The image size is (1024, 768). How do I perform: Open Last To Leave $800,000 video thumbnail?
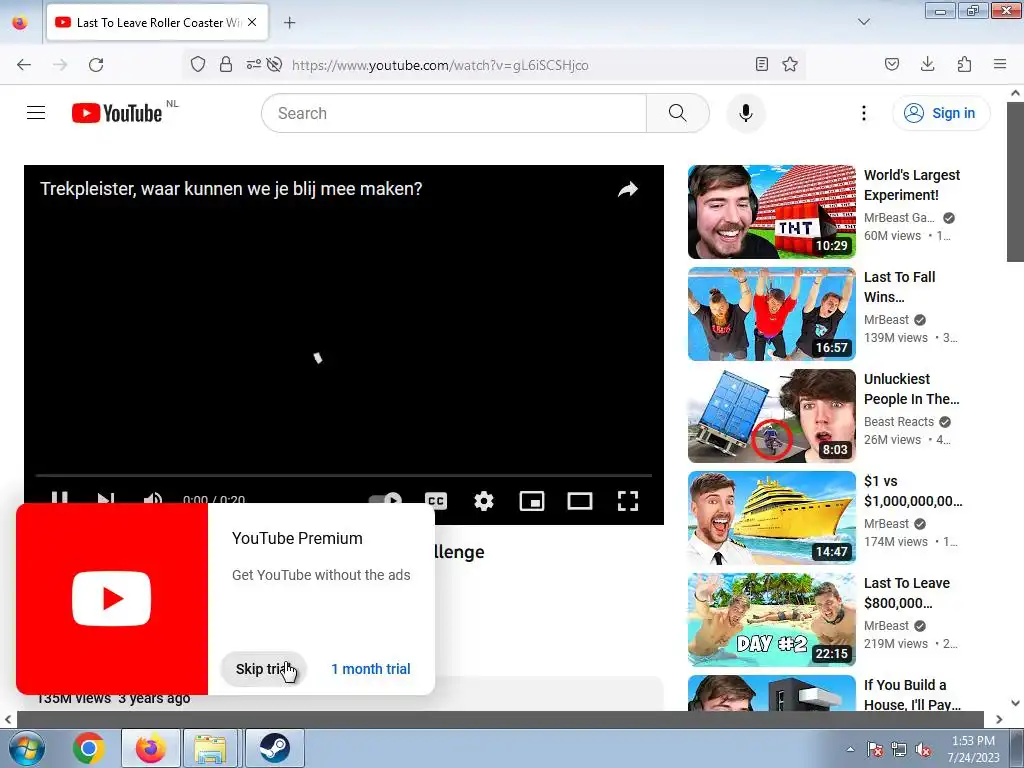(771, 620)
